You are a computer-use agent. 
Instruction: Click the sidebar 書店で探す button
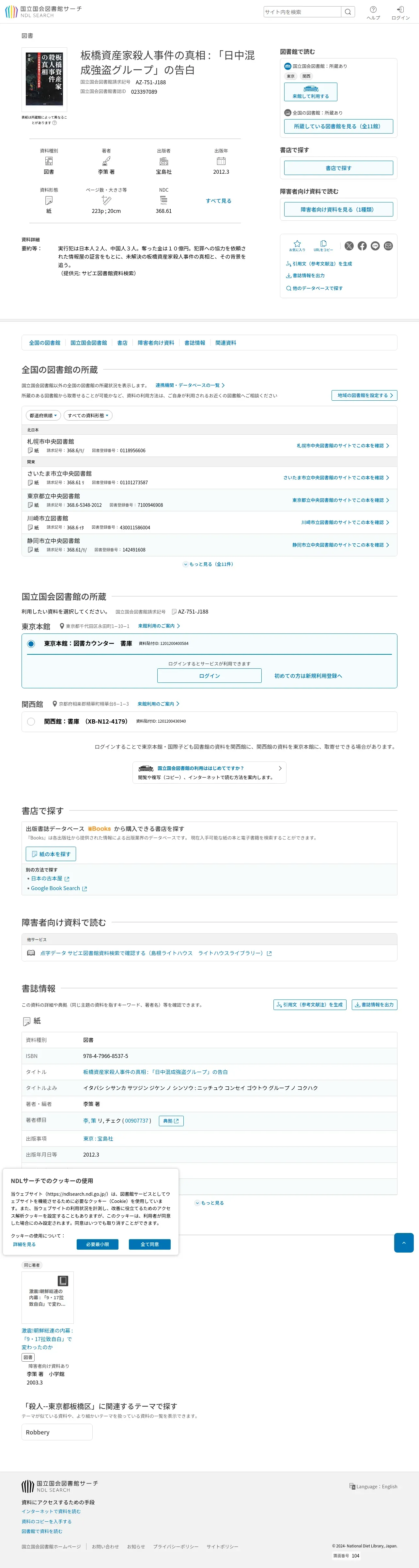point(339,168)
